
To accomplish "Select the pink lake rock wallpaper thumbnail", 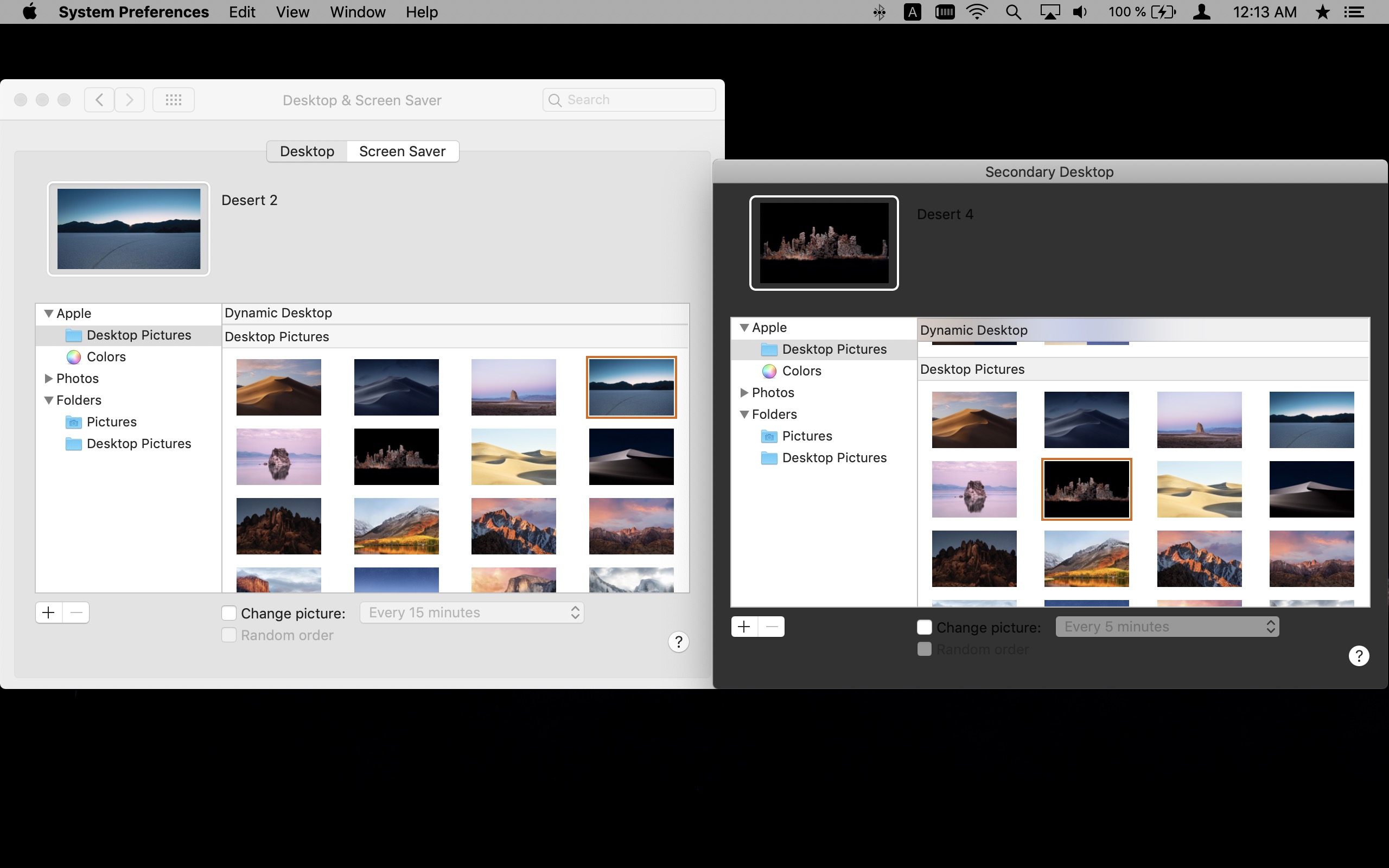I will [x=279, y=457].
